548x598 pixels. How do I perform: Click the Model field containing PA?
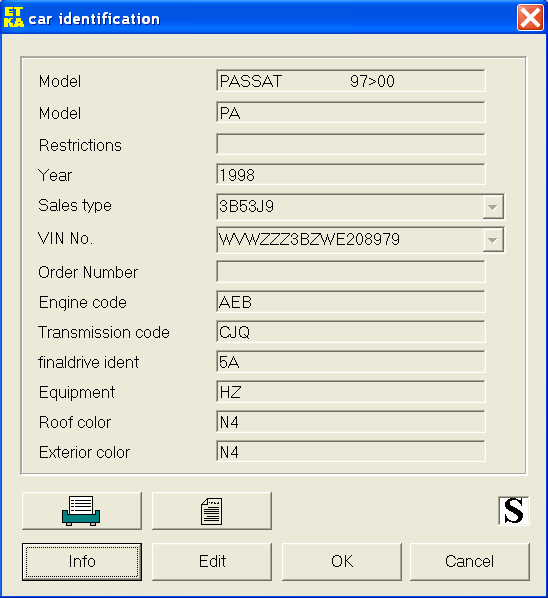click(x=351, y=113)
